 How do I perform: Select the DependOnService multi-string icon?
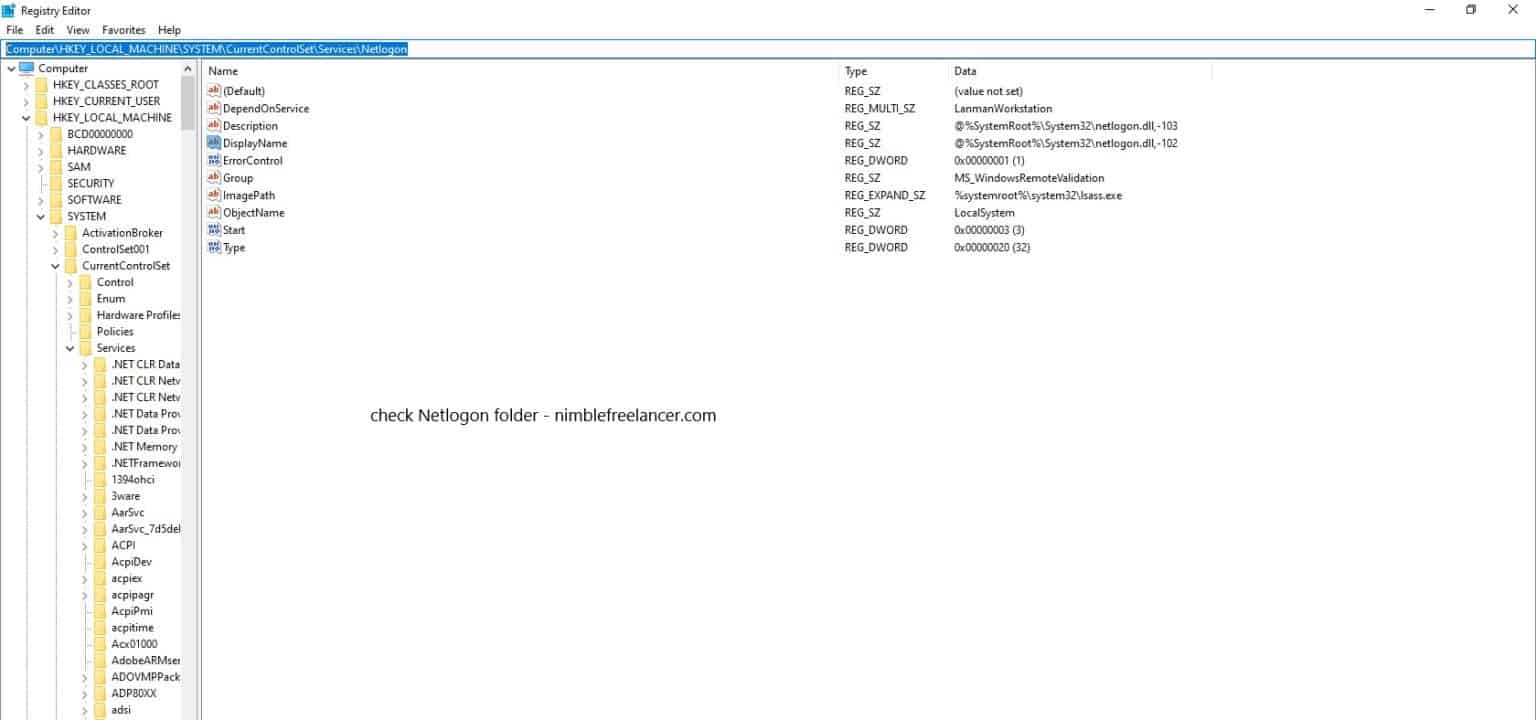pyautogui.click(x=214, y=108)
